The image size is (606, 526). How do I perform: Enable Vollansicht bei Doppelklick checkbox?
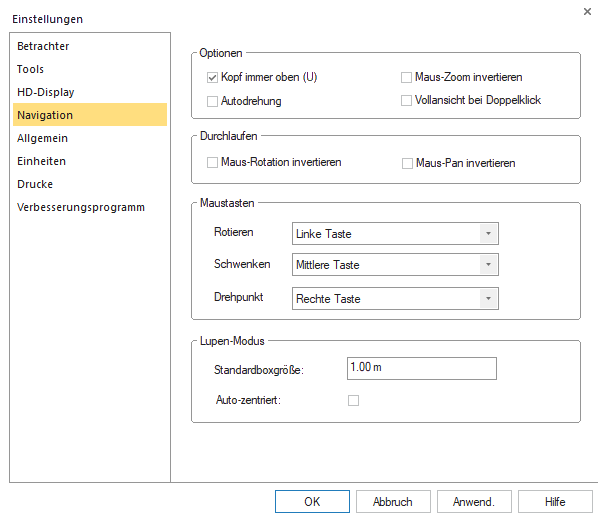407,101
